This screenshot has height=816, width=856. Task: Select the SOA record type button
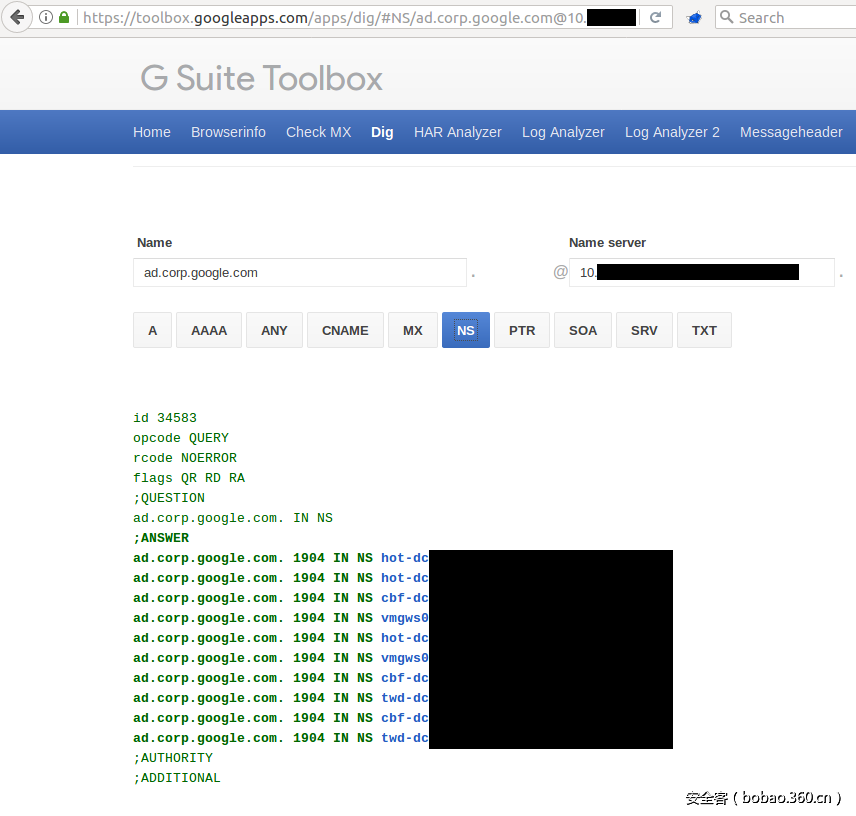[x=583, y=330]
